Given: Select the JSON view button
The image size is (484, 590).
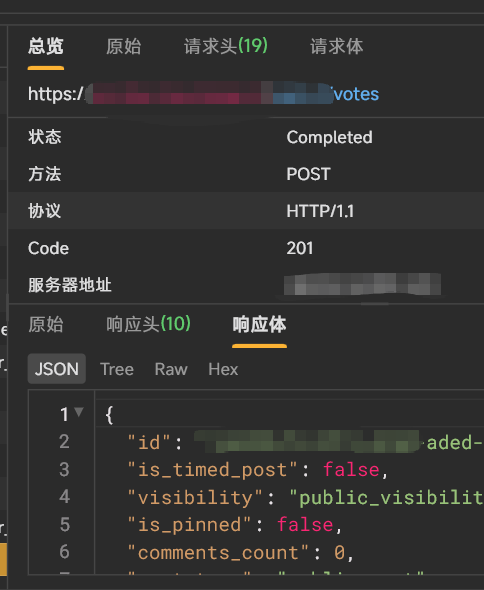Looking at the screenshot, I should coord(57,369).
